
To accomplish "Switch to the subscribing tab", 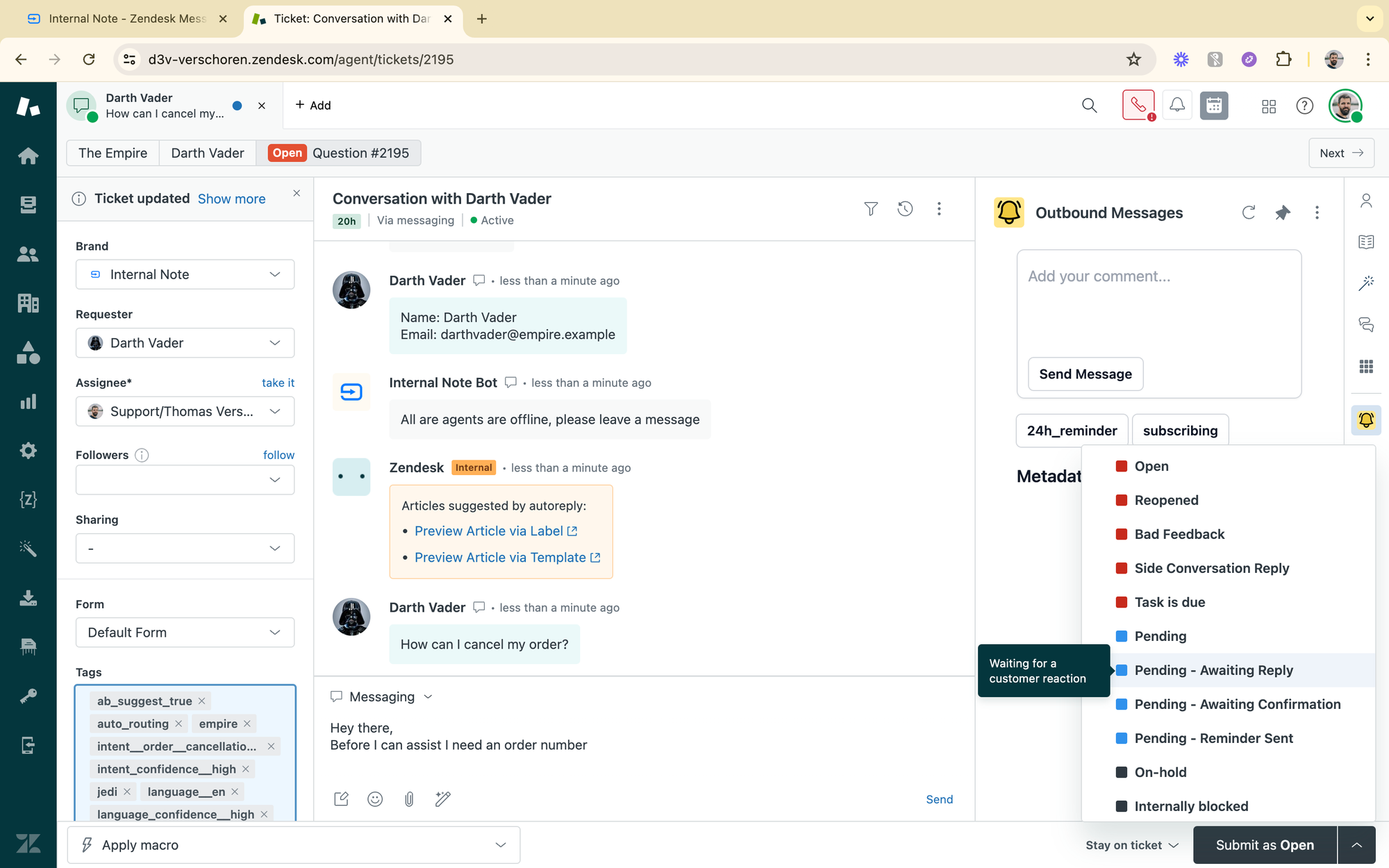I will (x=1180, y=431).
